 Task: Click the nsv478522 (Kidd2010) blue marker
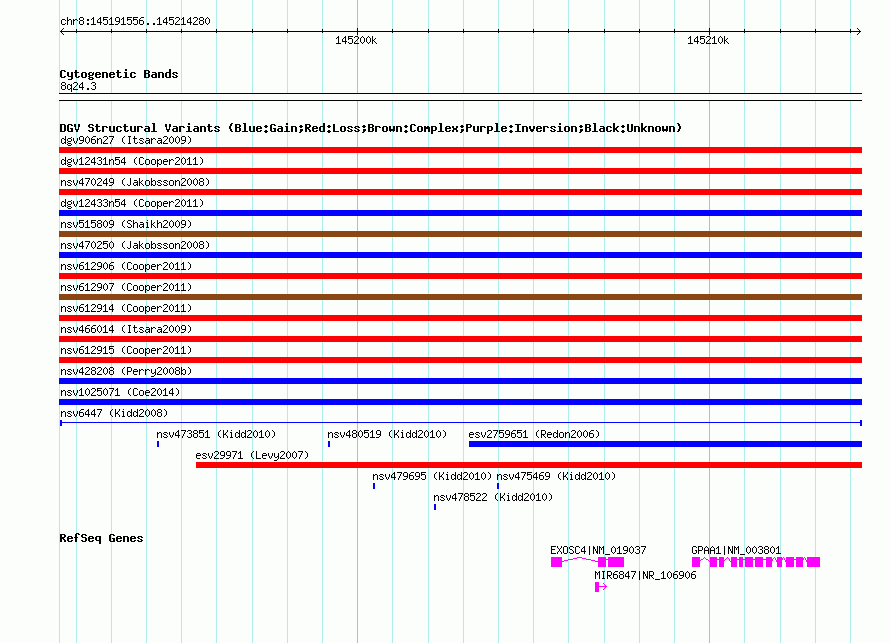click(435, 507)
